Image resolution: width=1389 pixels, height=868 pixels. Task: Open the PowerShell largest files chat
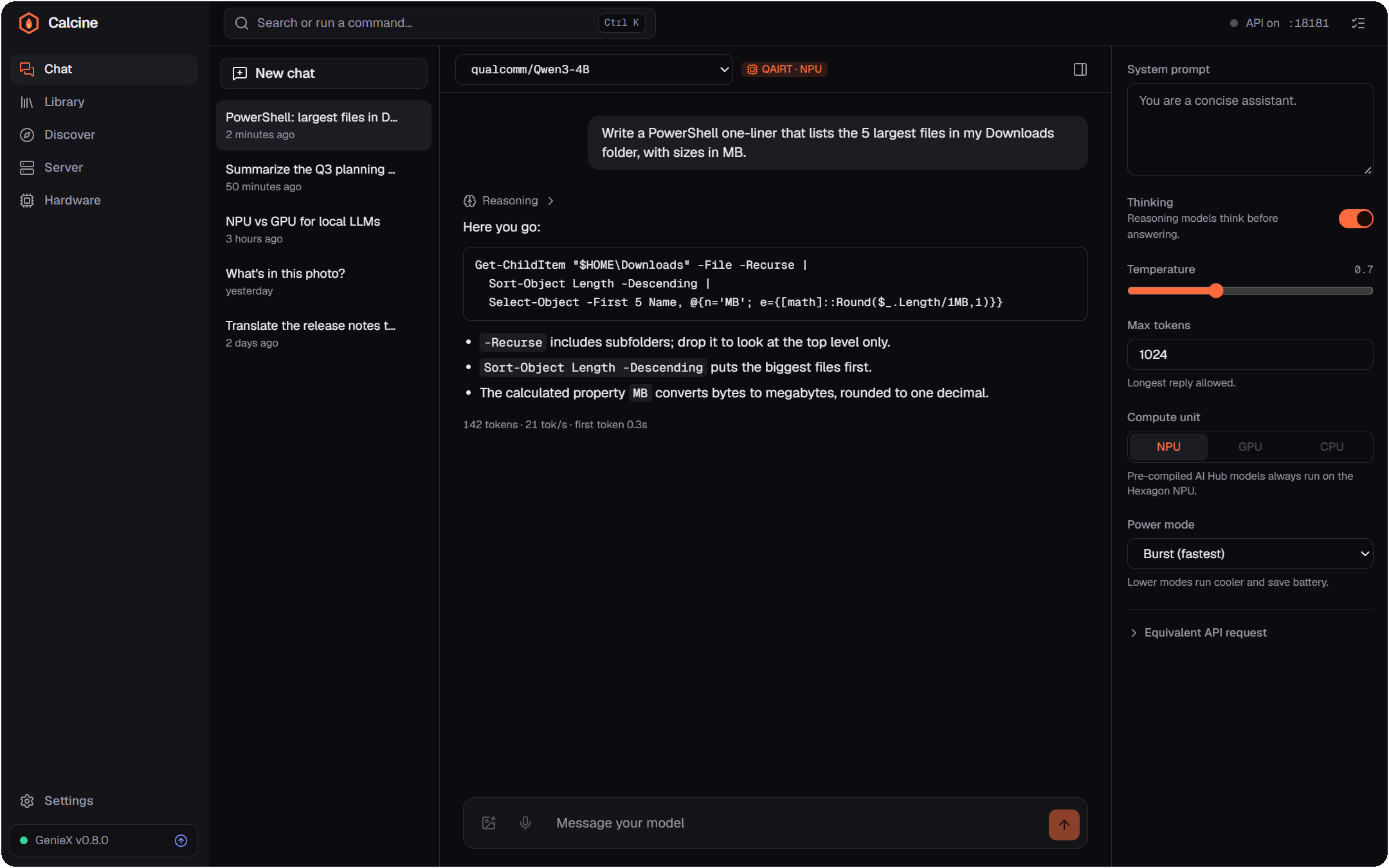click(x=323, y=125)
